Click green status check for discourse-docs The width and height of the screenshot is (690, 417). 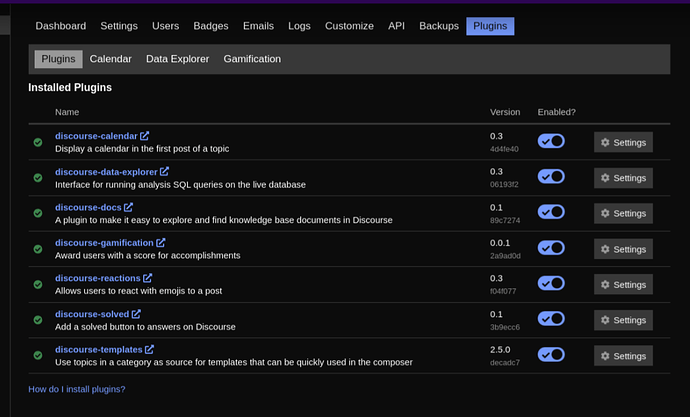click(38, 213)
